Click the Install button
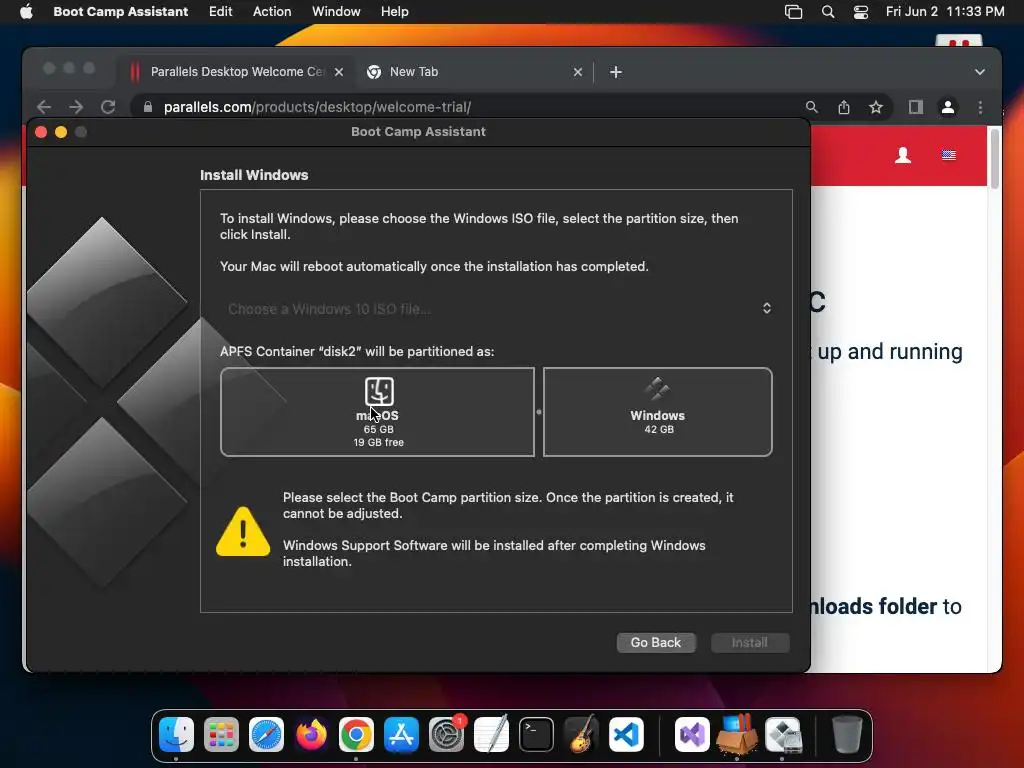1024x768 pixels. 750,643
